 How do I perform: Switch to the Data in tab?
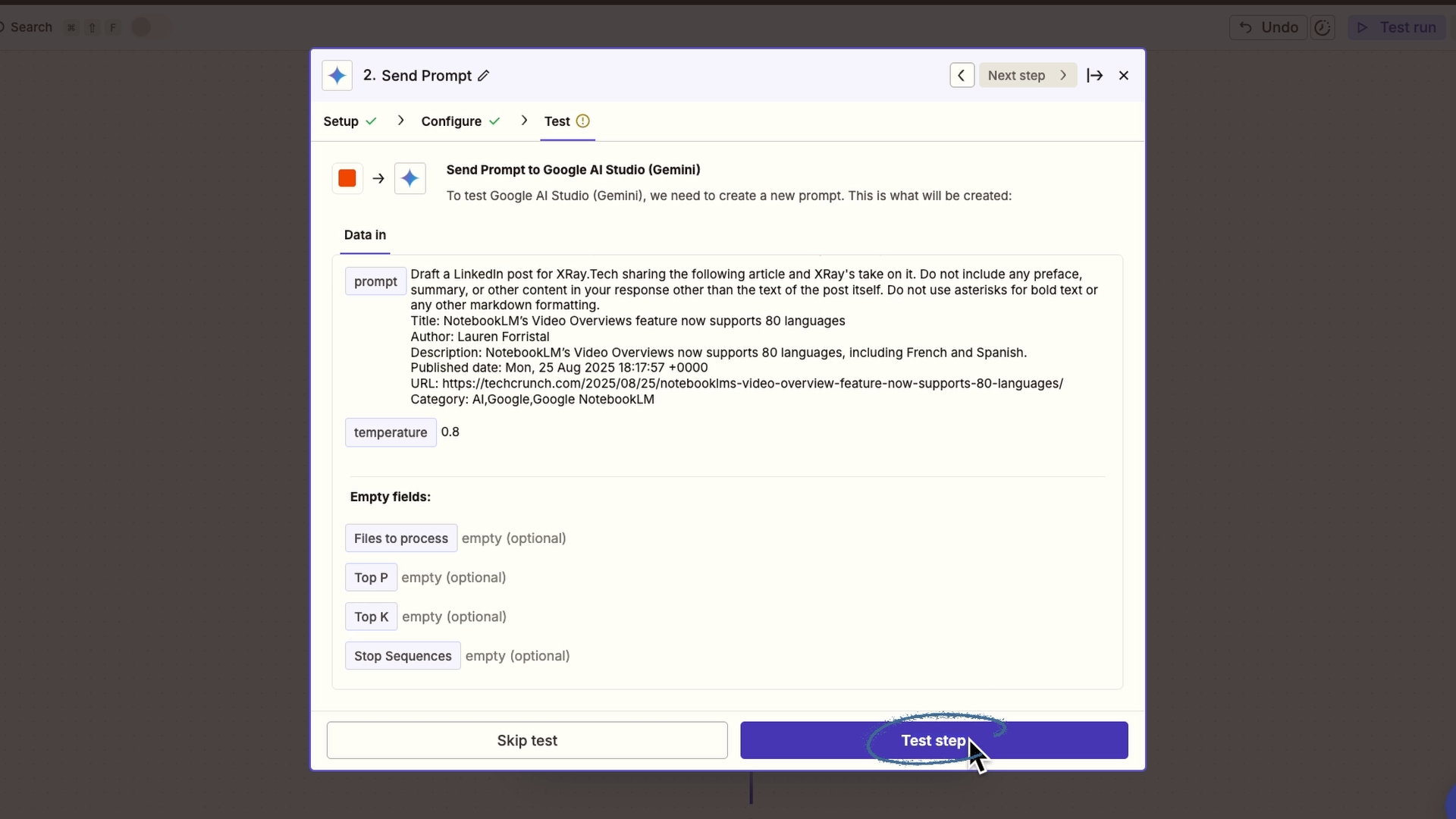364,235
